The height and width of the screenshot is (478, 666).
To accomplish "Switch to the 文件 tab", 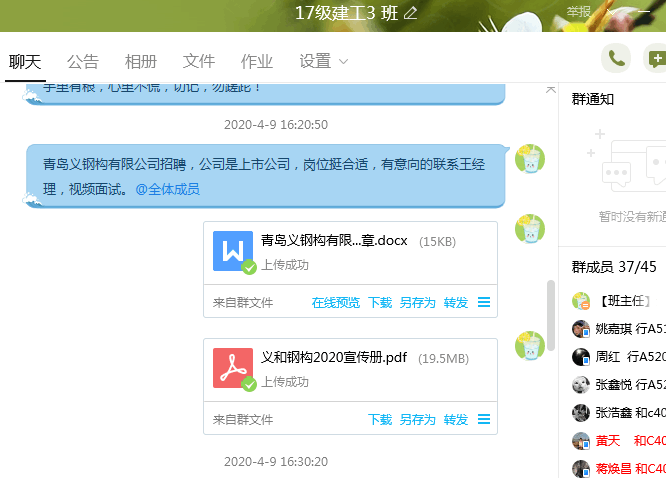I will point(199,62).
